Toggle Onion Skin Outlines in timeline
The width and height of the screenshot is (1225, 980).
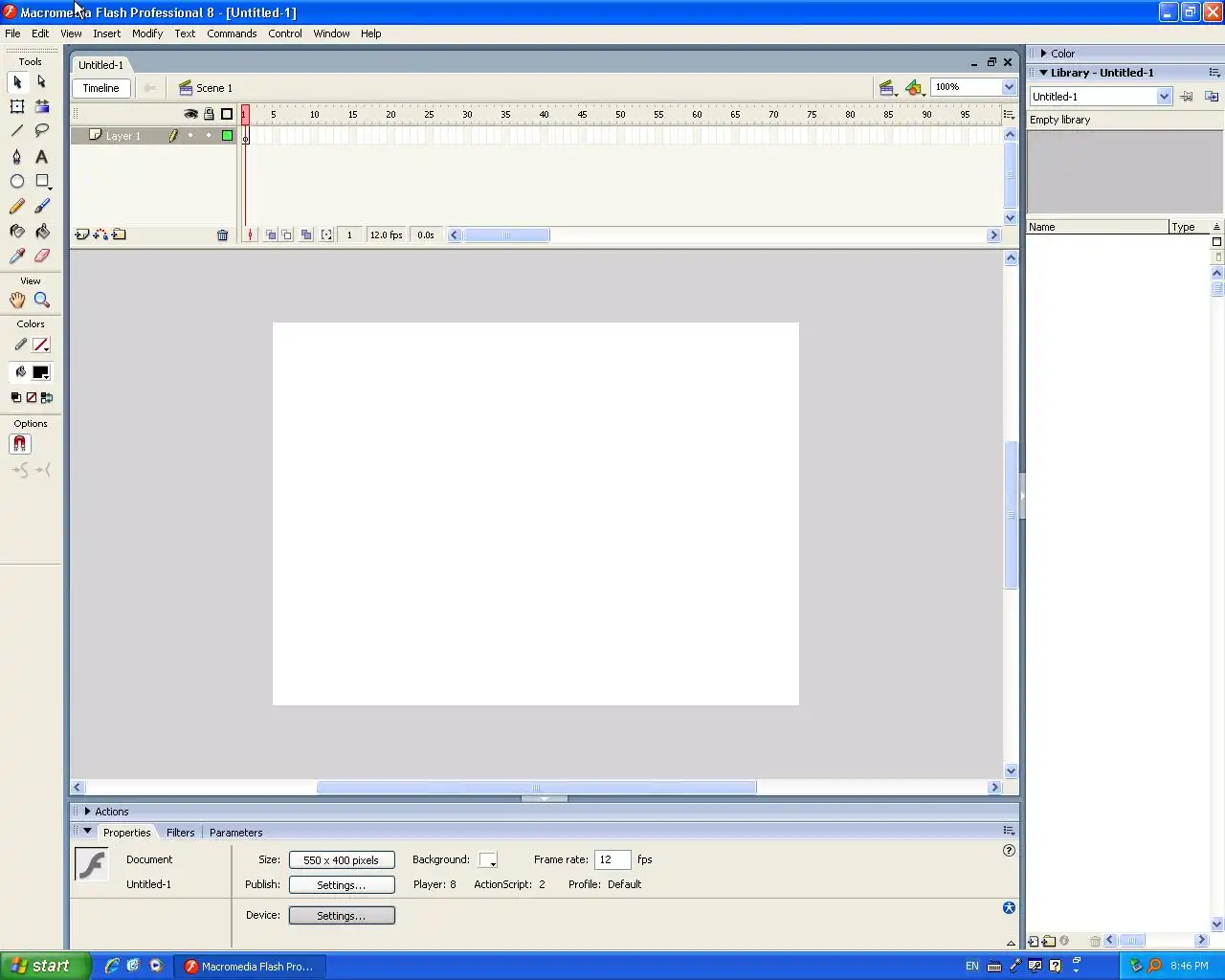pyautogui.click(x=287, y=234)
